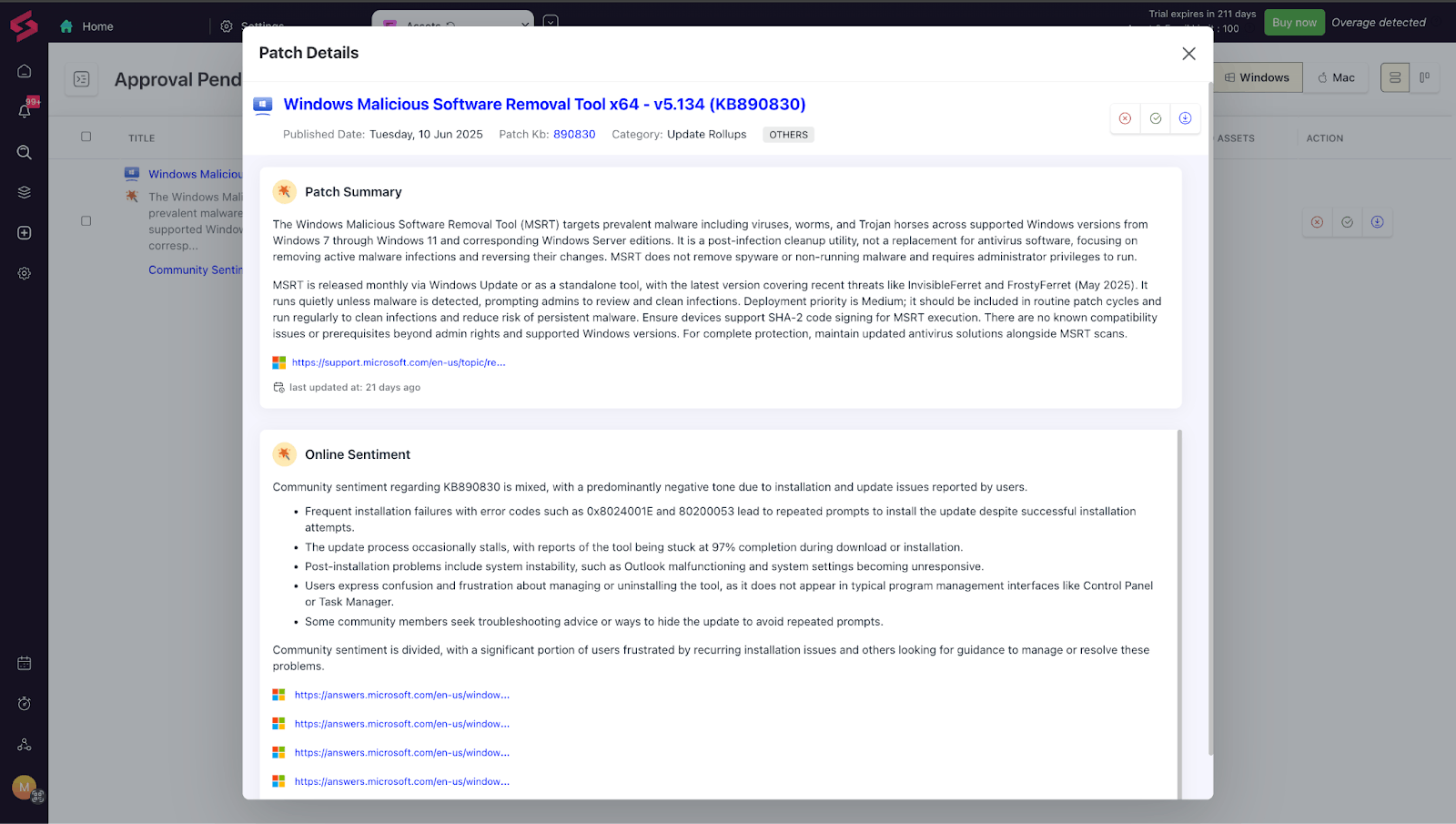Click the Online Sentiment card scrollbar
1456x824 pixels.
[1179, 615]
